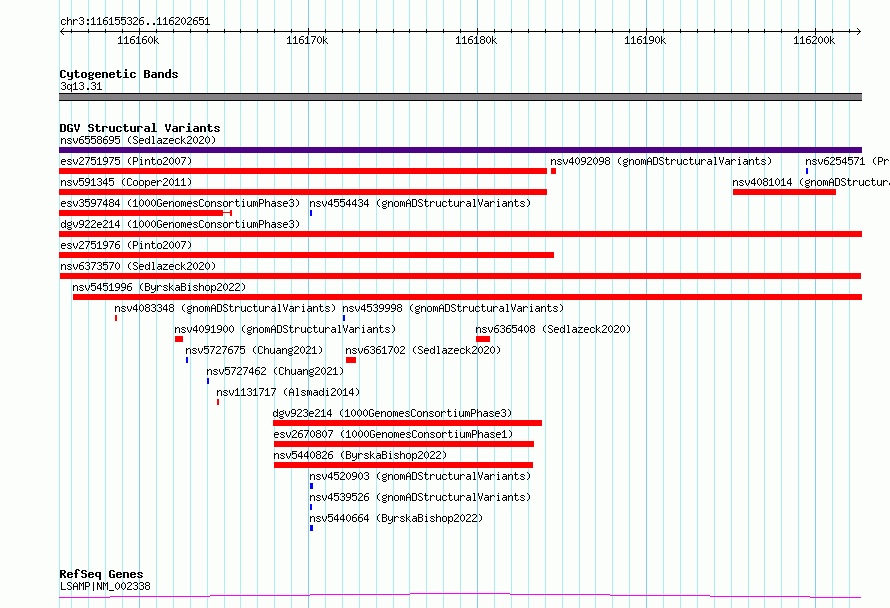The height and width of the screenshot is (608, 890).
Task: Click the 116180k ruler tick label
Action: tap(476, 40)
